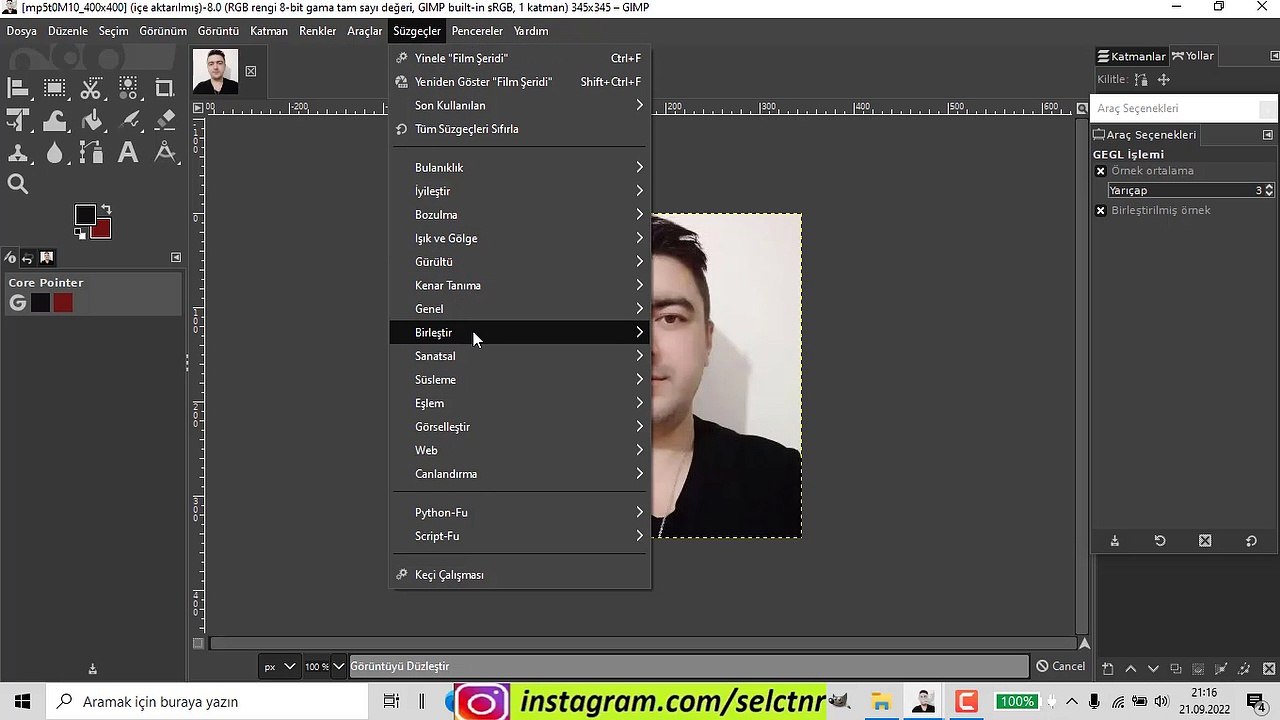
Task: Select the Measure compass tool
Action: pos(165,153)
